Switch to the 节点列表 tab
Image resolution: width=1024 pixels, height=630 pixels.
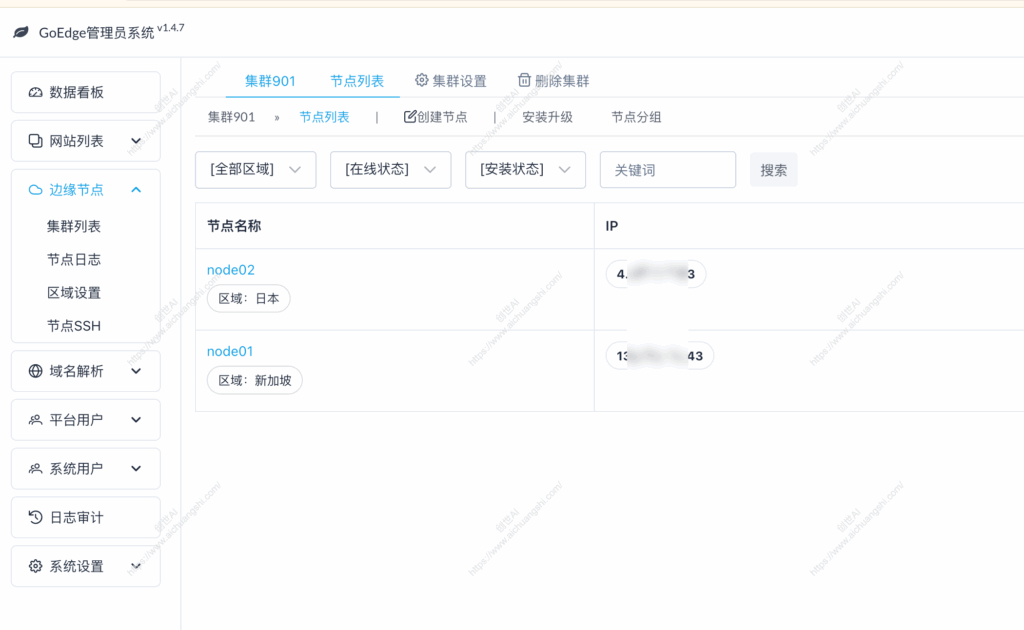(x=357, y=81)
